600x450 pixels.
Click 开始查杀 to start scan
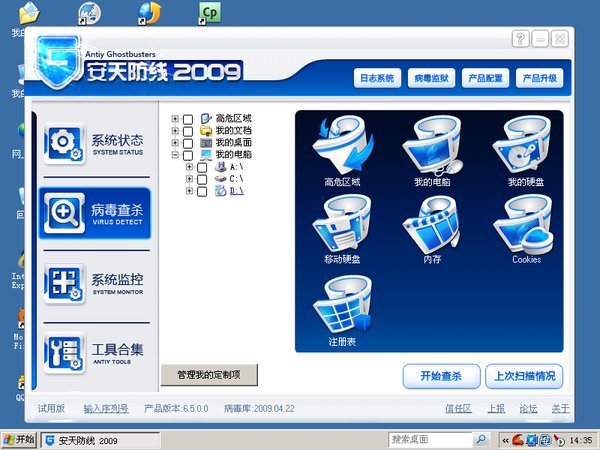click(442, 376)
